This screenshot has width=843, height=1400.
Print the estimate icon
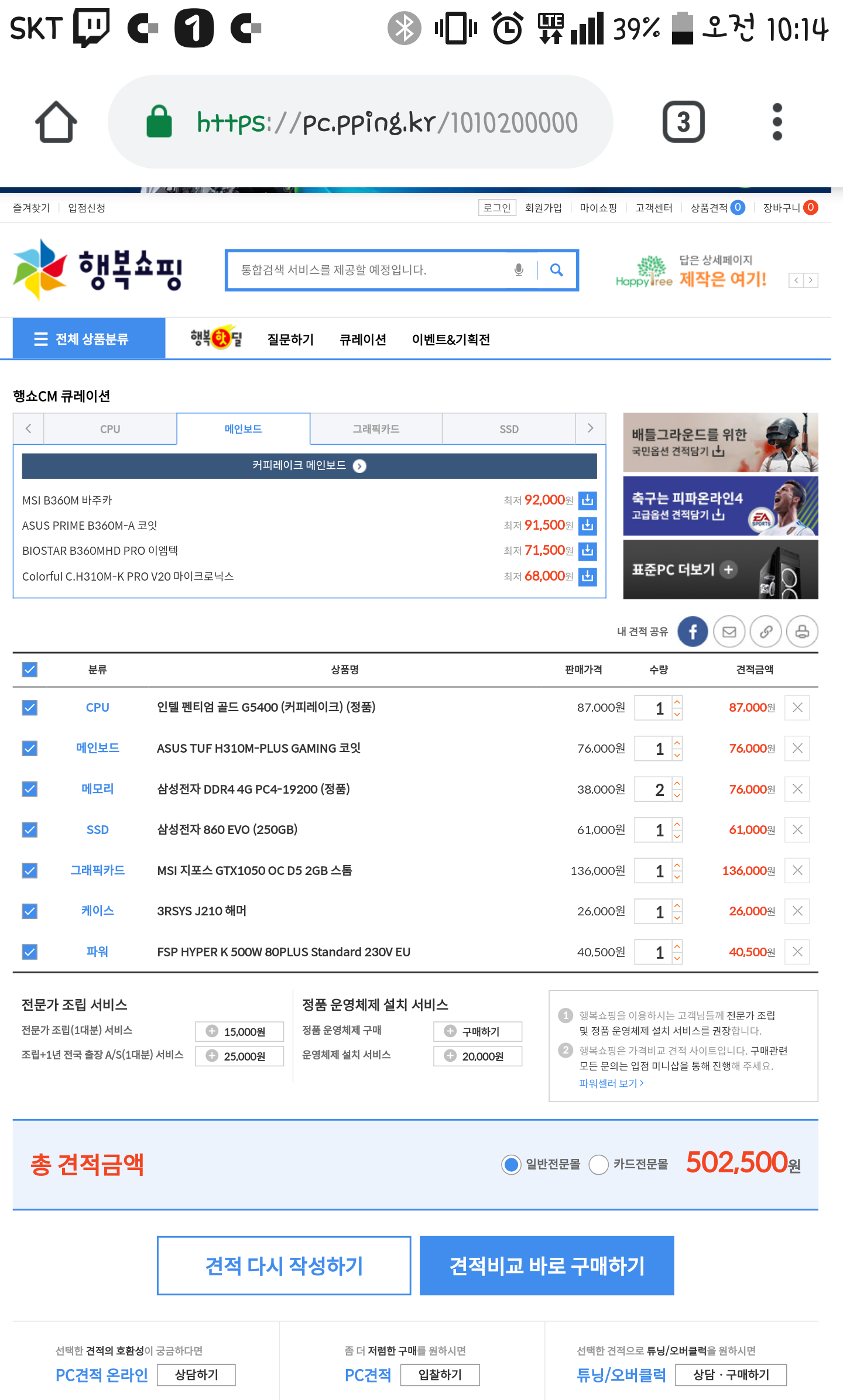pos(803,632)
